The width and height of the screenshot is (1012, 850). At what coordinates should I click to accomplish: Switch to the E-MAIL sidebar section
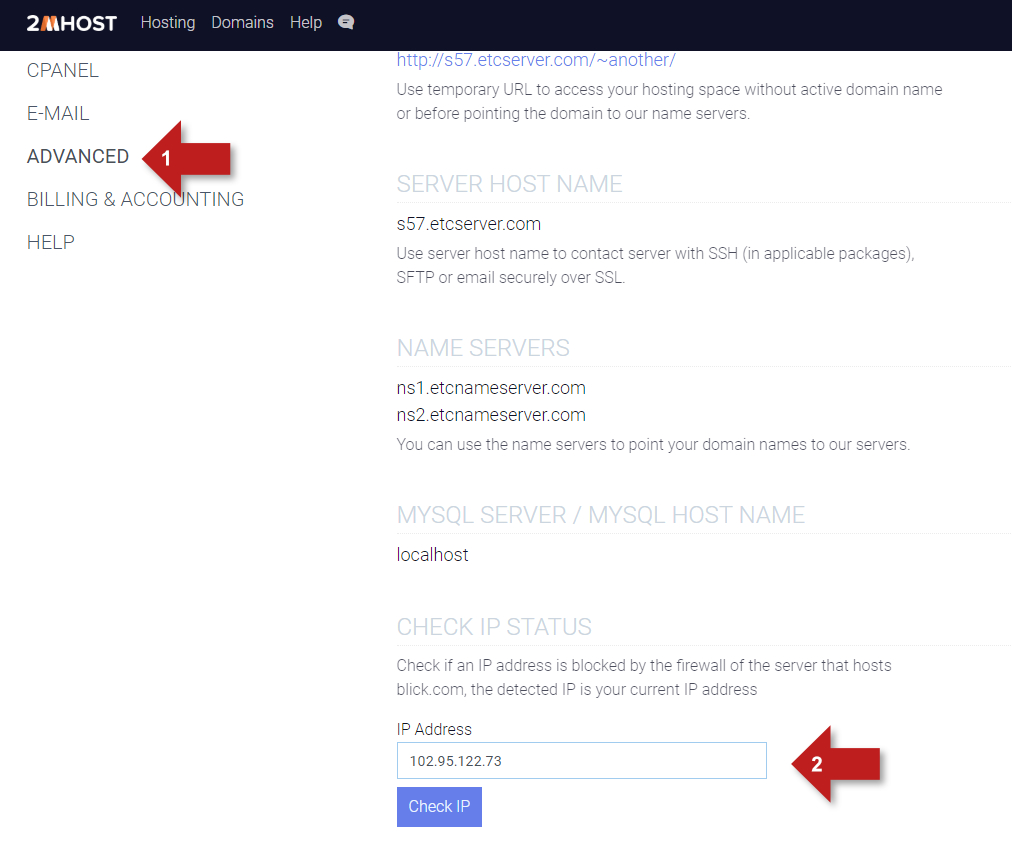[x=58, y=114]
